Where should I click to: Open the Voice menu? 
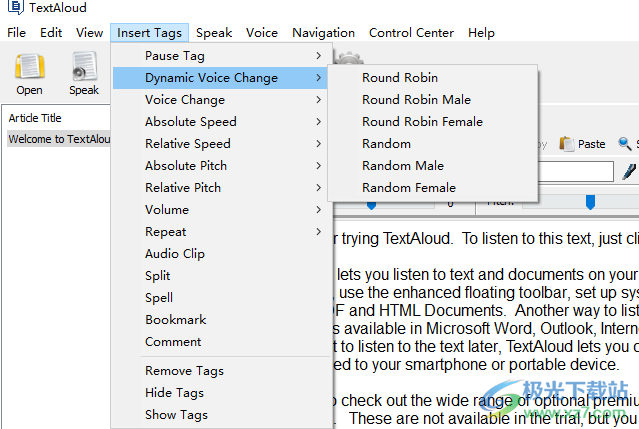(262, 33)
